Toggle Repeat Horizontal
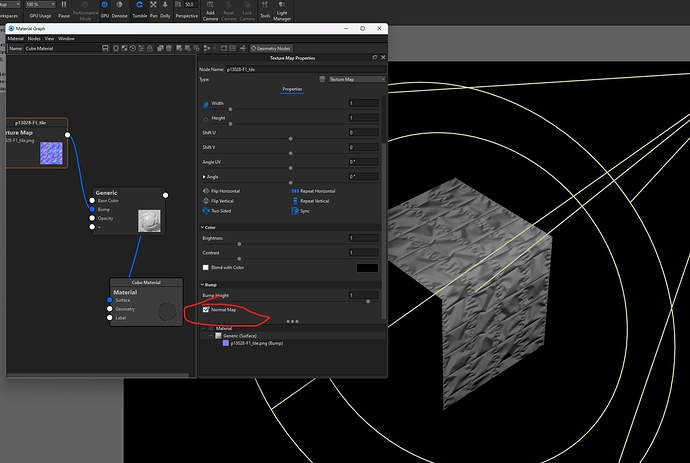The image size is (690, 463). pos(313,191)
